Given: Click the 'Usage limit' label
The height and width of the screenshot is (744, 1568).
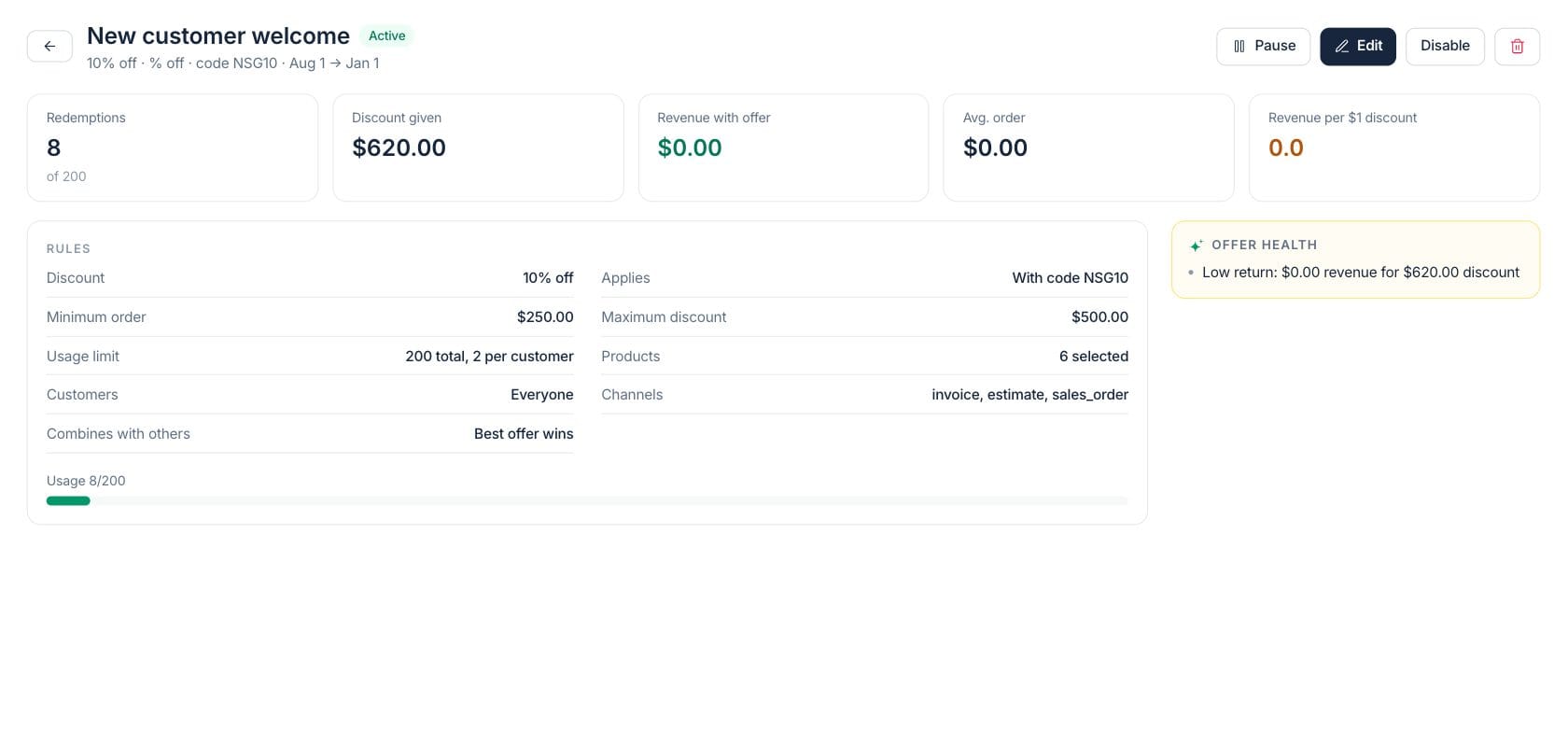Looking at the screenshot, I should click(x=83, y=357).
